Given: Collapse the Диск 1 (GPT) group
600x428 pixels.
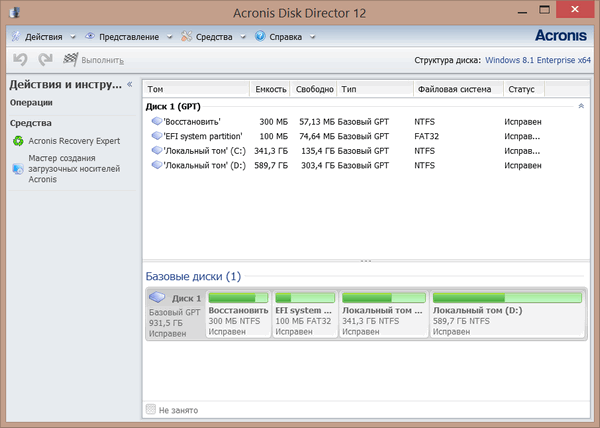Looking at the screenshot, I should point(581,105).
